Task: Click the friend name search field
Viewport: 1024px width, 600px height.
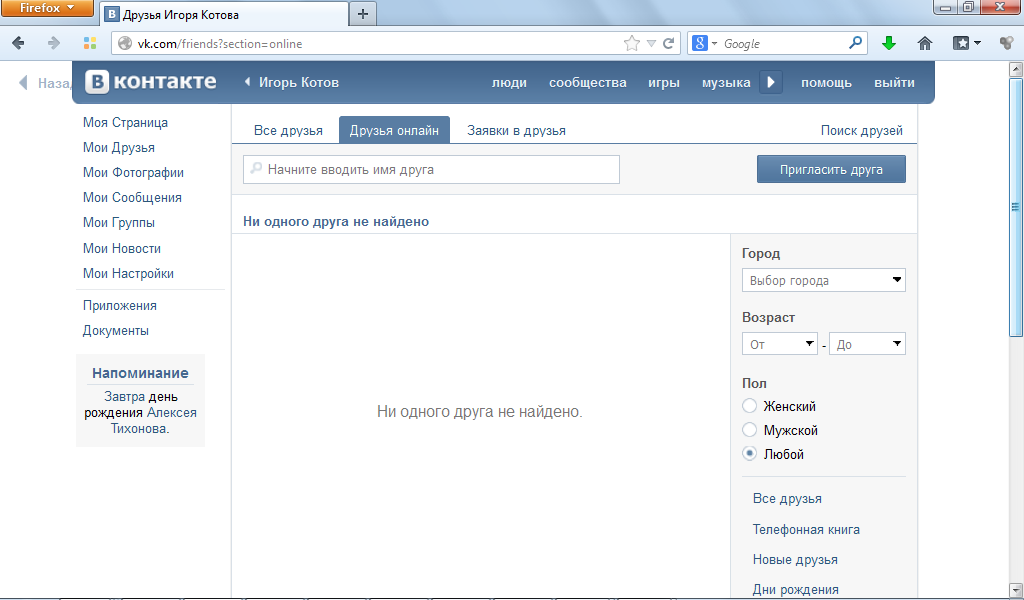Action: (x=431, y=170)
